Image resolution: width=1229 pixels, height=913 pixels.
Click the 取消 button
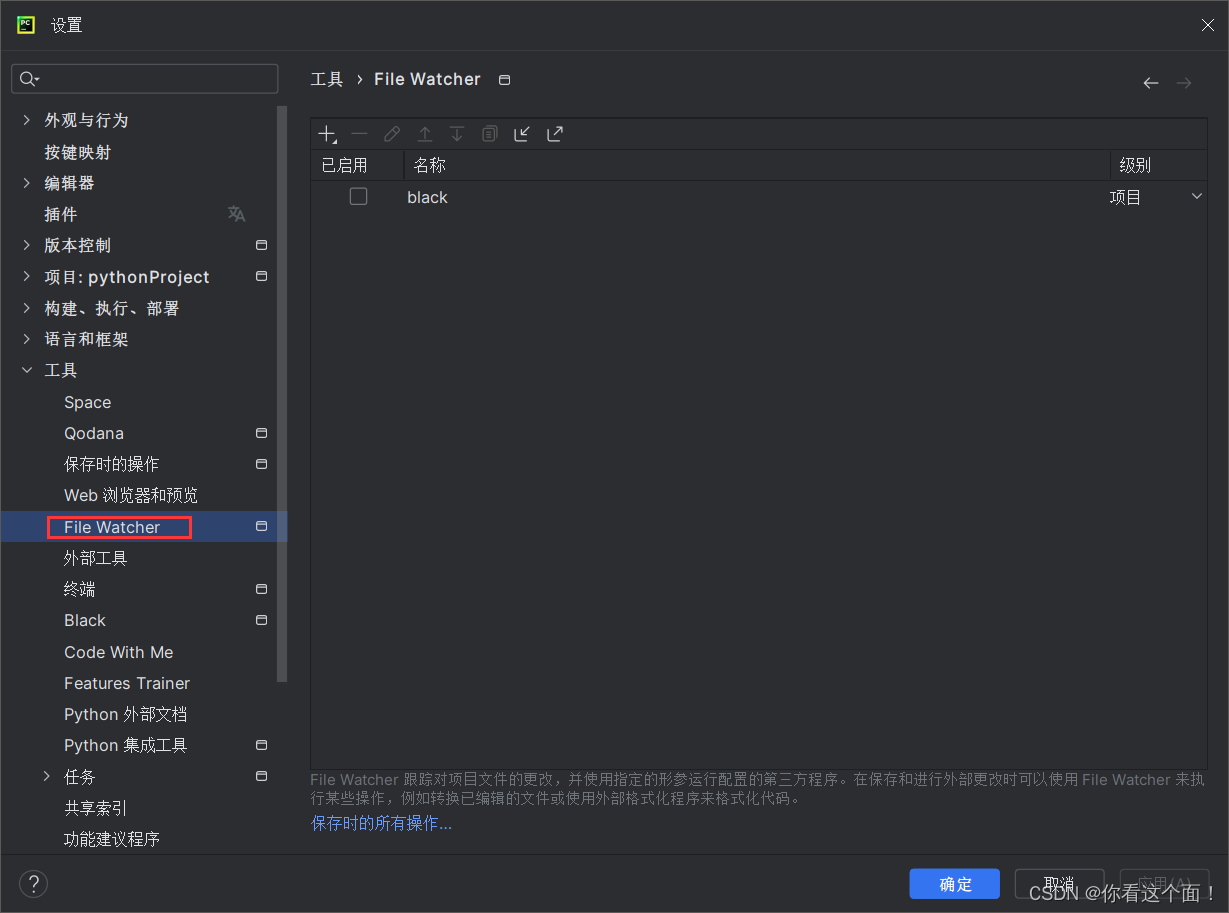pyautogui.click(x=1059, y=884)
